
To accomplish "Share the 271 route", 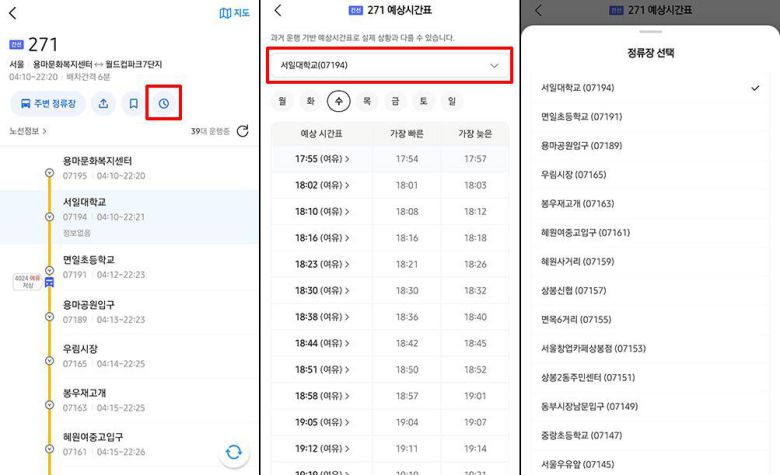I will [103, 103].
